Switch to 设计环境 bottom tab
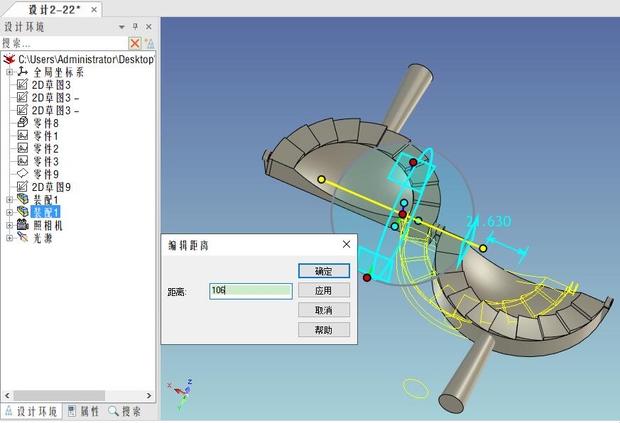620x423 pixels. point(31,412)
